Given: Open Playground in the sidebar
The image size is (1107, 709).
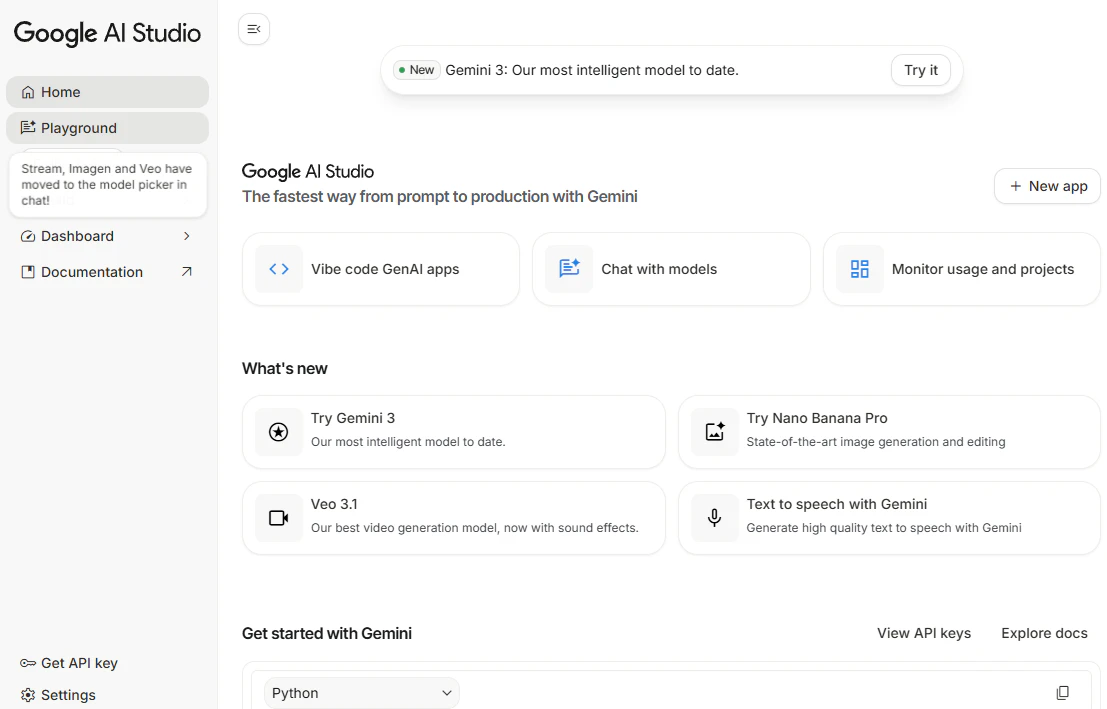Looking at the screenshot, I should 107,128.
